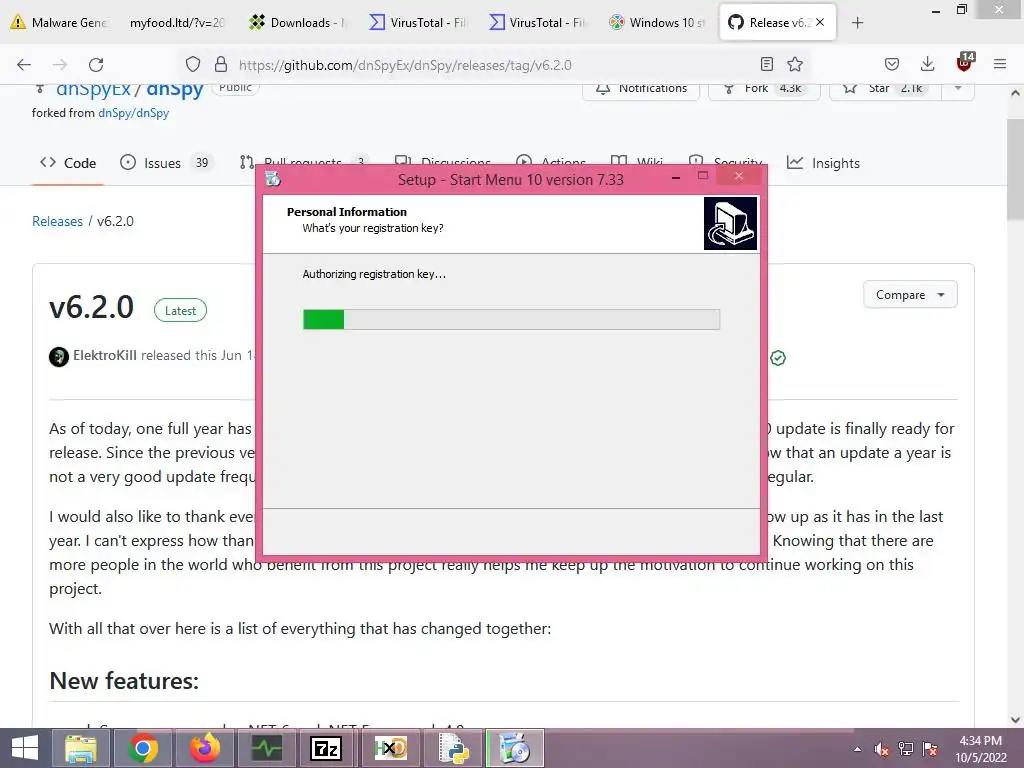This screenshot has height=768, width=1024.
Task: Open setup installer taskbar icon
Action: pyautogui.click(x=515, y=748)
